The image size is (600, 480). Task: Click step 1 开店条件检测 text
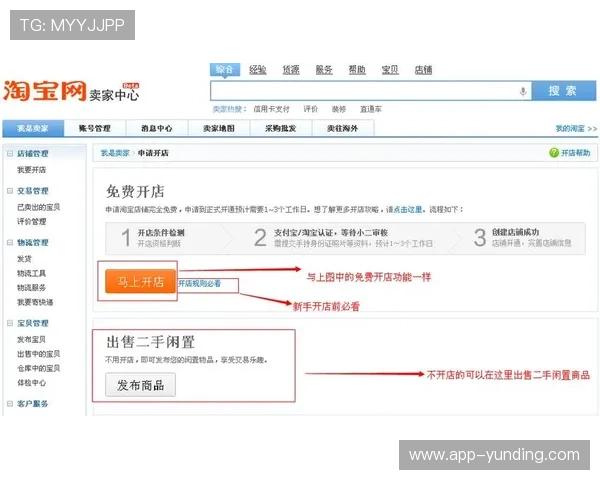coord(161,232)
